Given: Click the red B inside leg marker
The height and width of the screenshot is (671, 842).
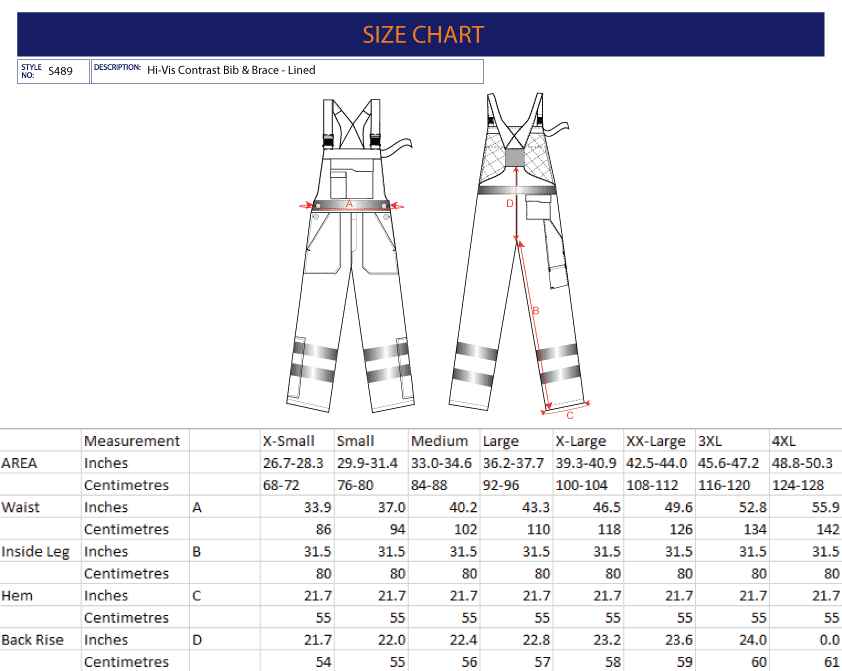Looking at the screenshot, I should coord(535,310).
